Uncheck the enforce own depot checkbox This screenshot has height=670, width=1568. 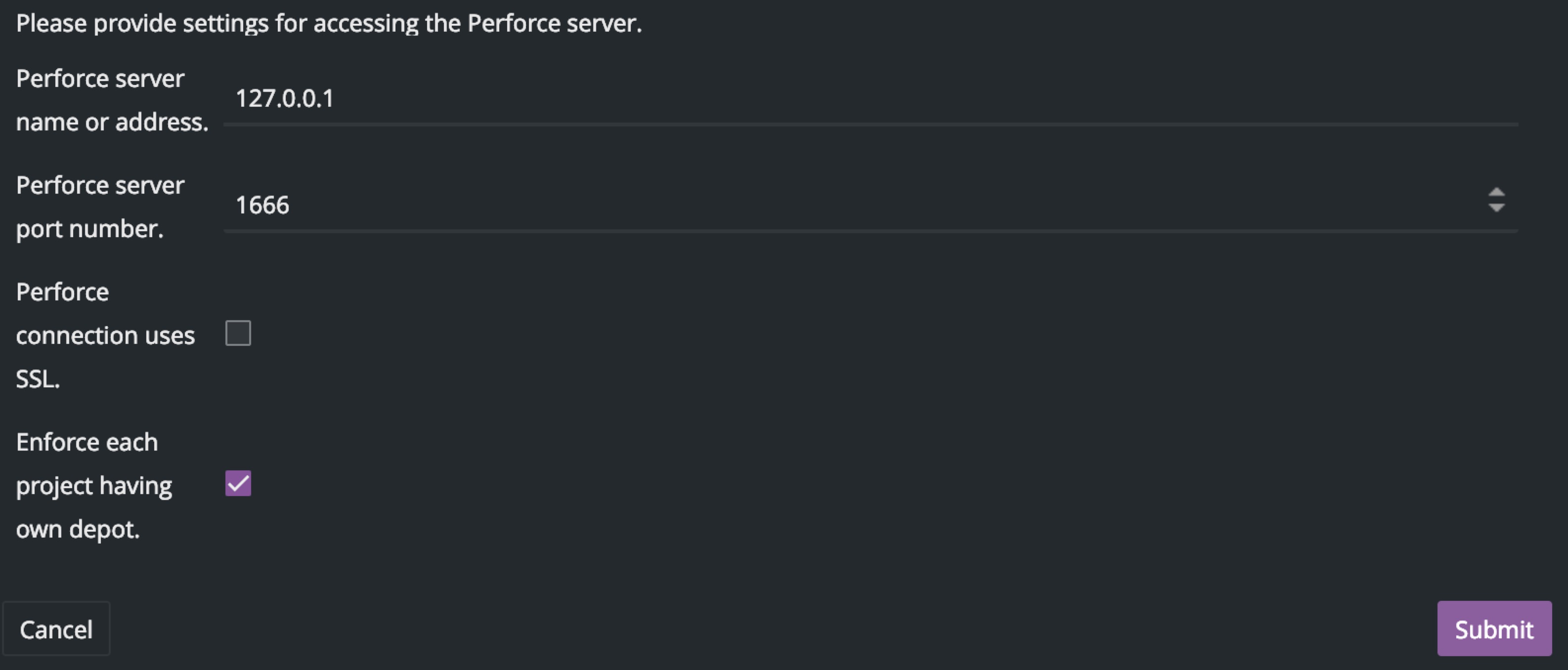pos(238,484)
